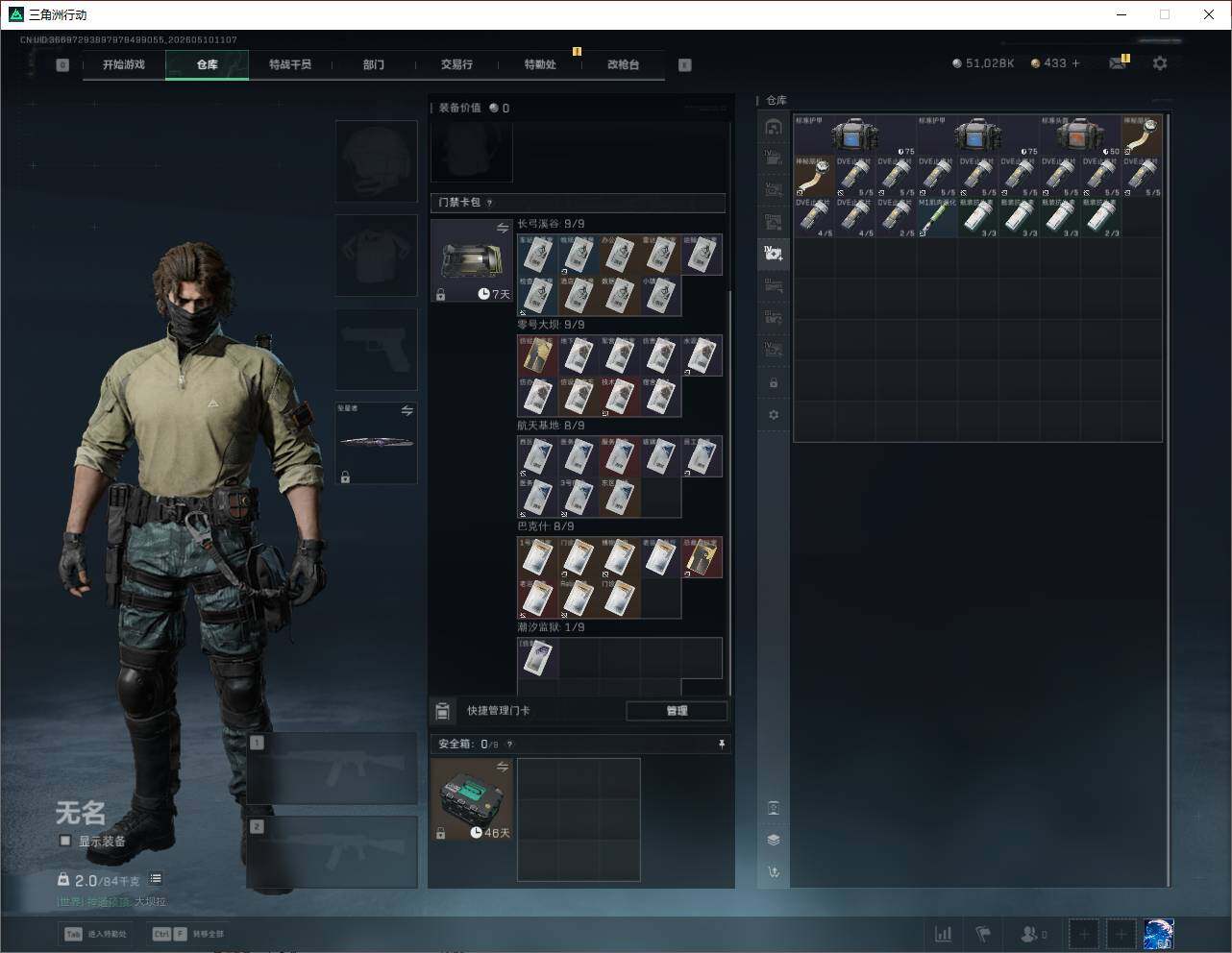Select the highlighted medical case sidebar tab
Image resolution: width=1232 pixels, height=953 pixels.
[774, 254]
